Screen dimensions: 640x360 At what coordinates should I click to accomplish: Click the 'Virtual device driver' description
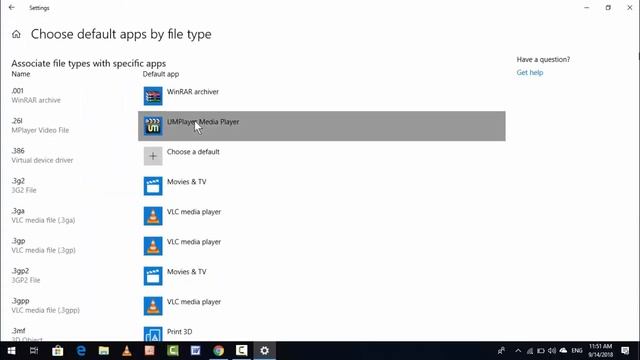(x=42, y=160)
